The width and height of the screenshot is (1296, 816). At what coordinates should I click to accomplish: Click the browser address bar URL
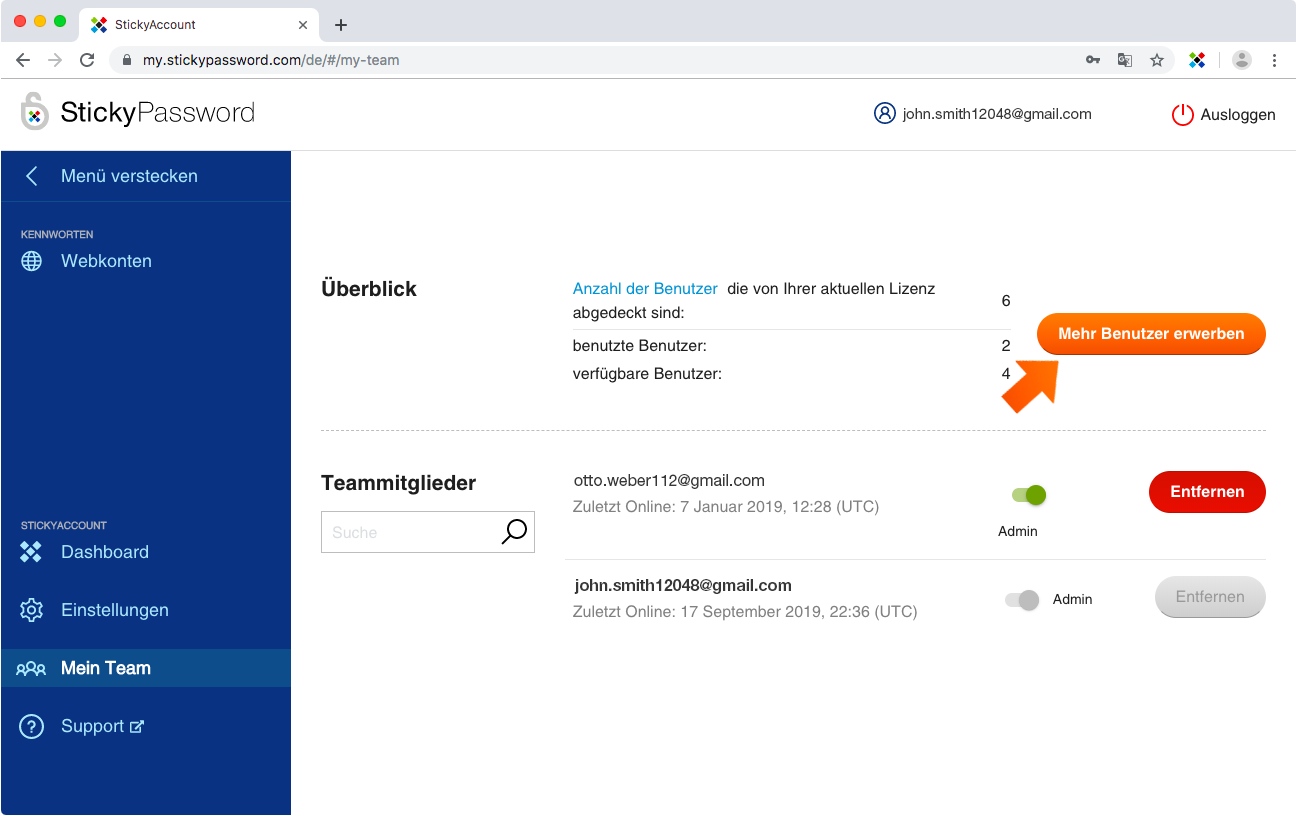[271, 60]
